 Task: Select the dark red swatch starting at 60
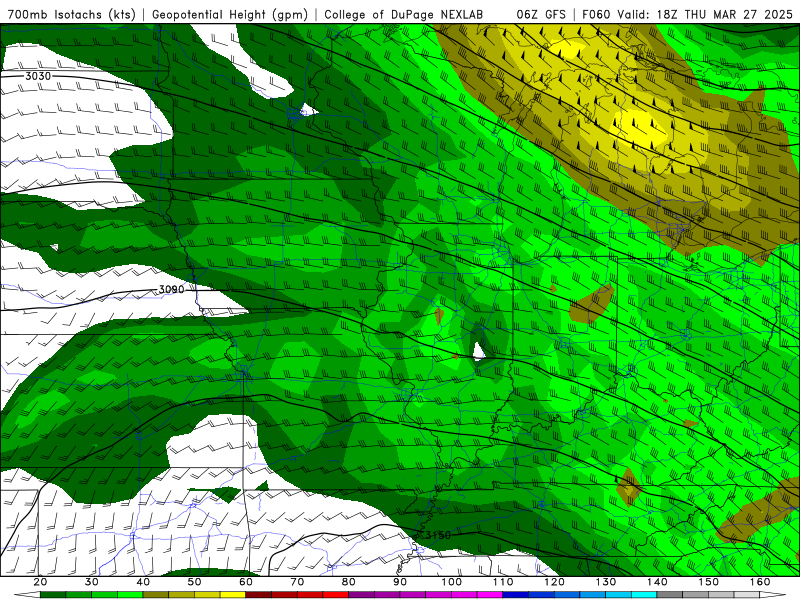pyautogui.click(x=259, y=595)
